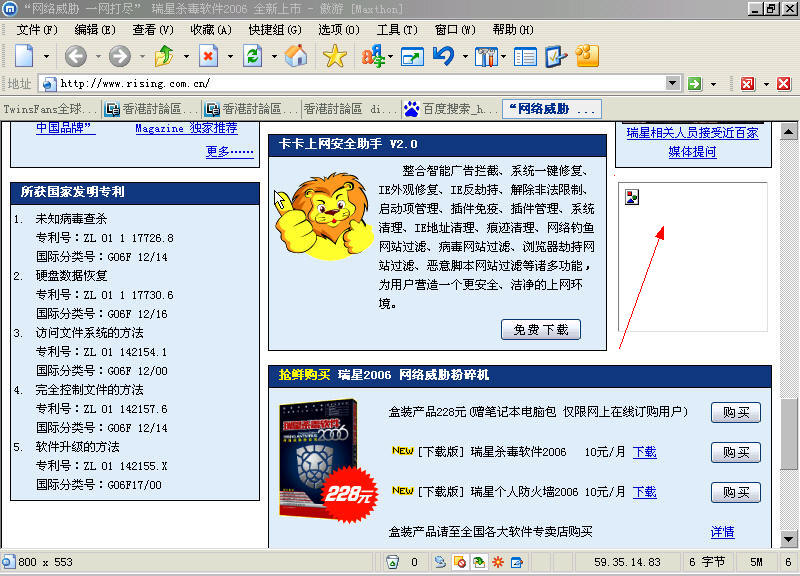
Task: Click the form fill checkmark pen icon
Action: (556, 57)
